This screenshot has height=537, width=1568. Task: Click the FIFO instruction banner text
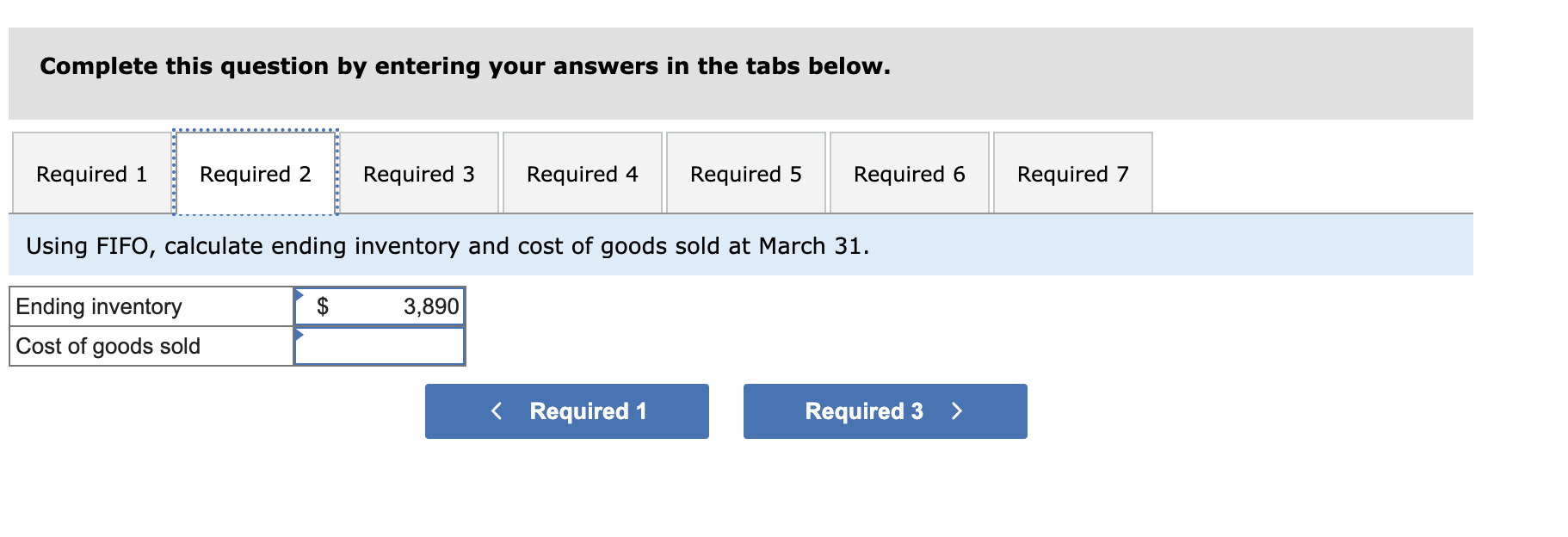click(x=448, y=246)
